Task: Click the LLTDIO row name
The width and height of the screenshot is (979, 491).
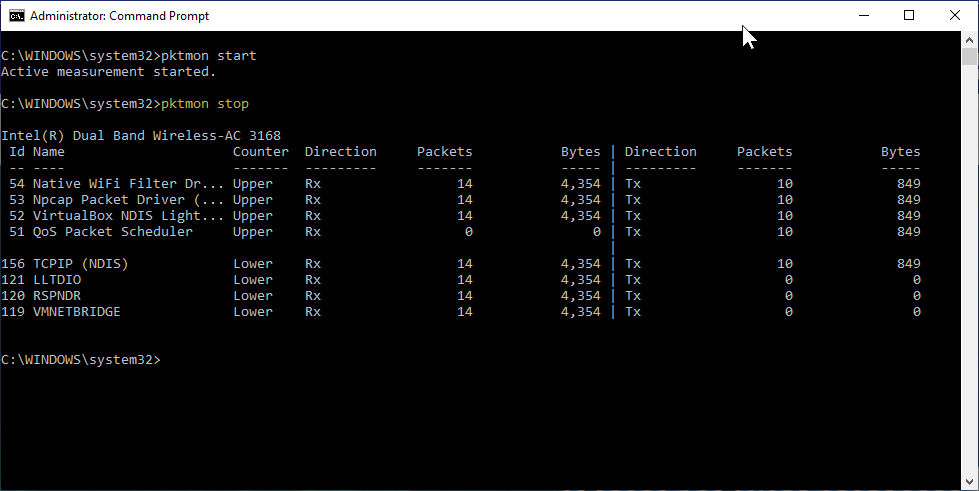Action: [56, 280]
